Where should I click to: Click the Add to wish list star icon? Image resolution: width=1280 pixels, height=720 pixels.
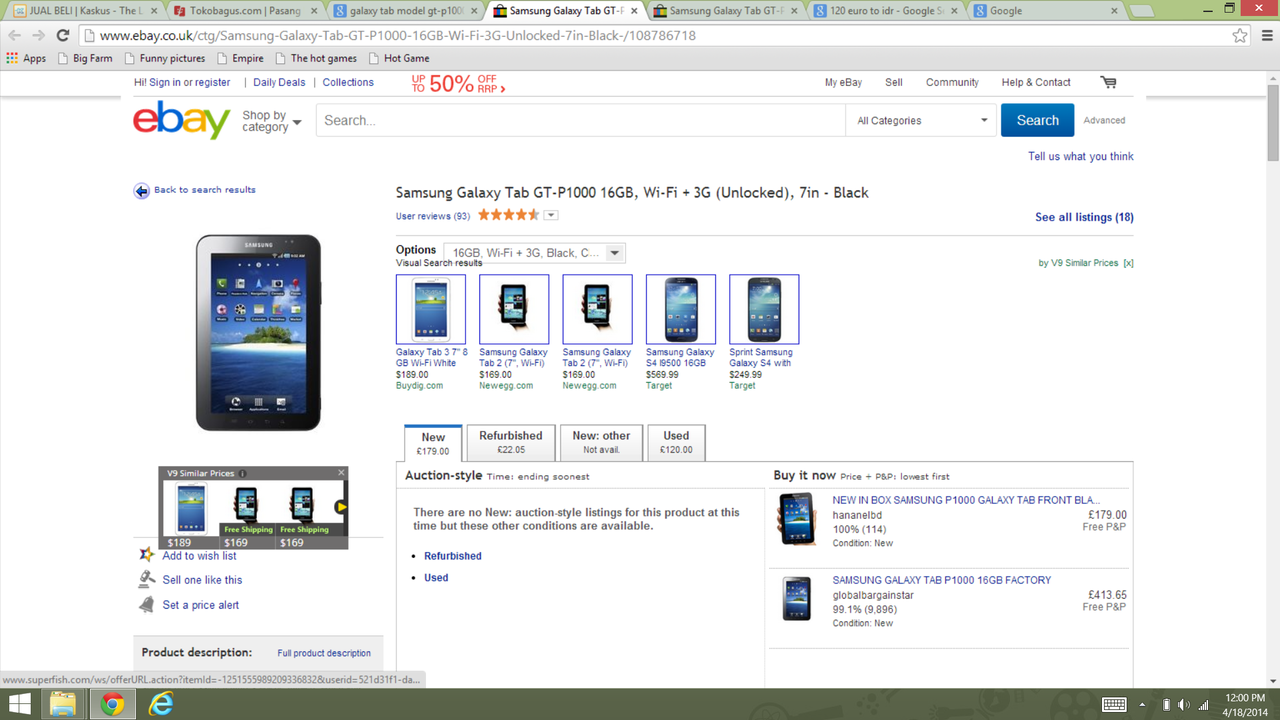(147, 554)
